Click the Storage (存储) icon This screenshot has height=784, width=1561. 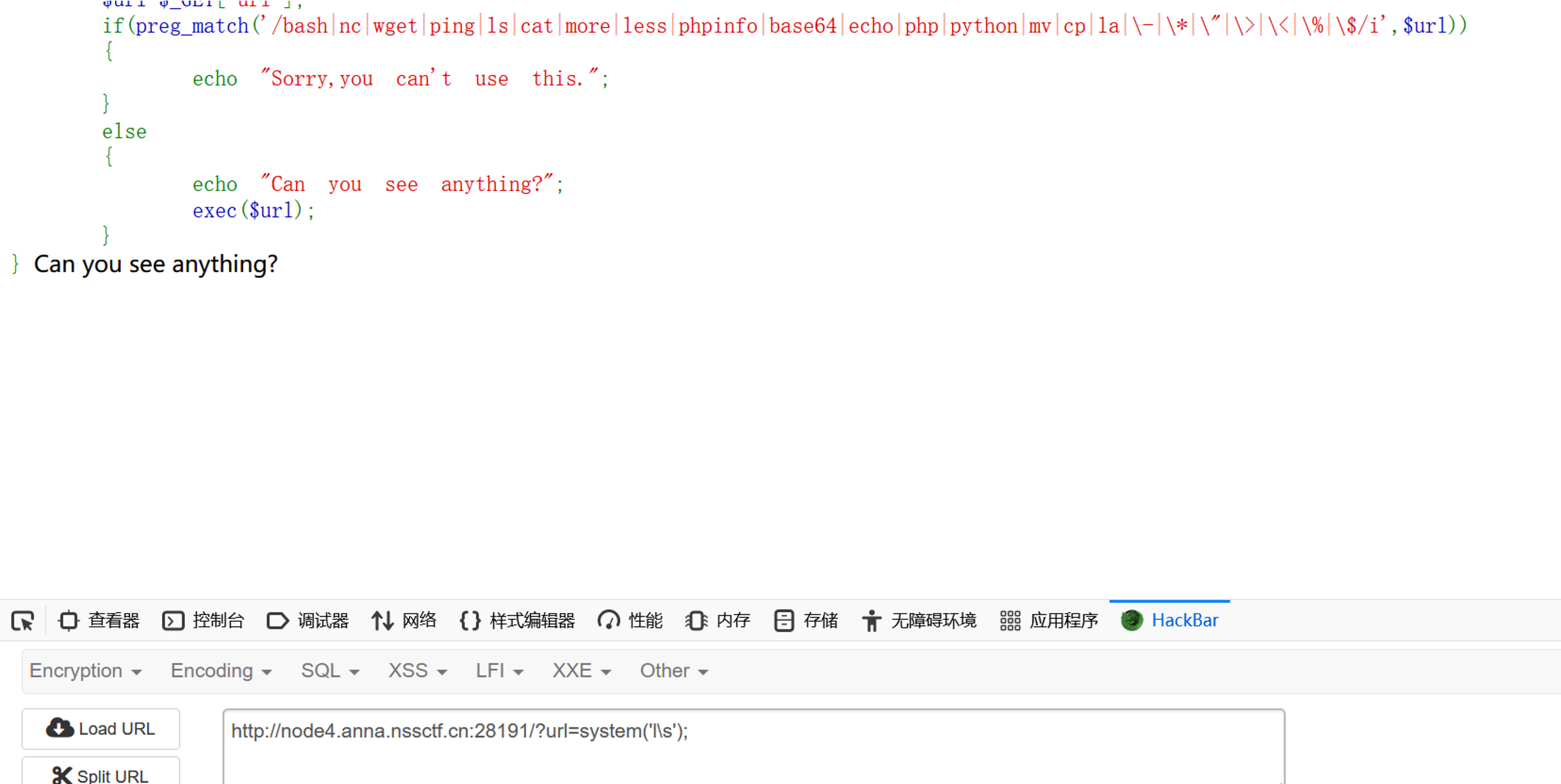coord(784,621)
